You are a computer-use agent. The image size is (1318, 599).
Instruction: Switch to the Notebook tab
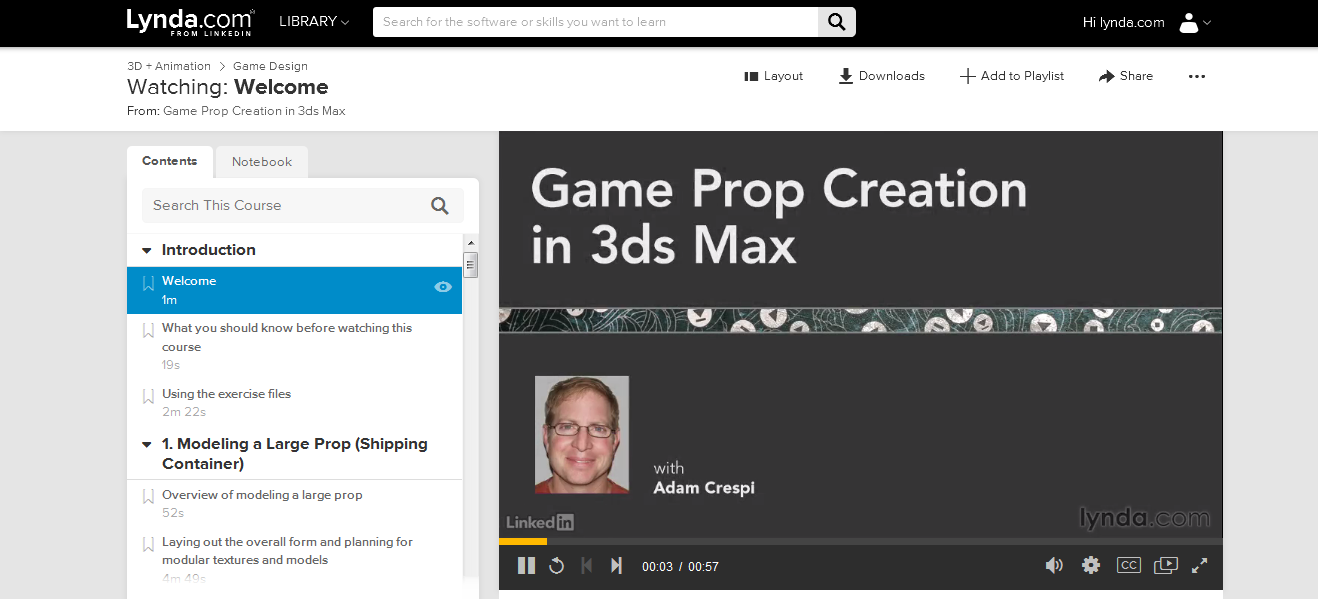pos(262,162)
